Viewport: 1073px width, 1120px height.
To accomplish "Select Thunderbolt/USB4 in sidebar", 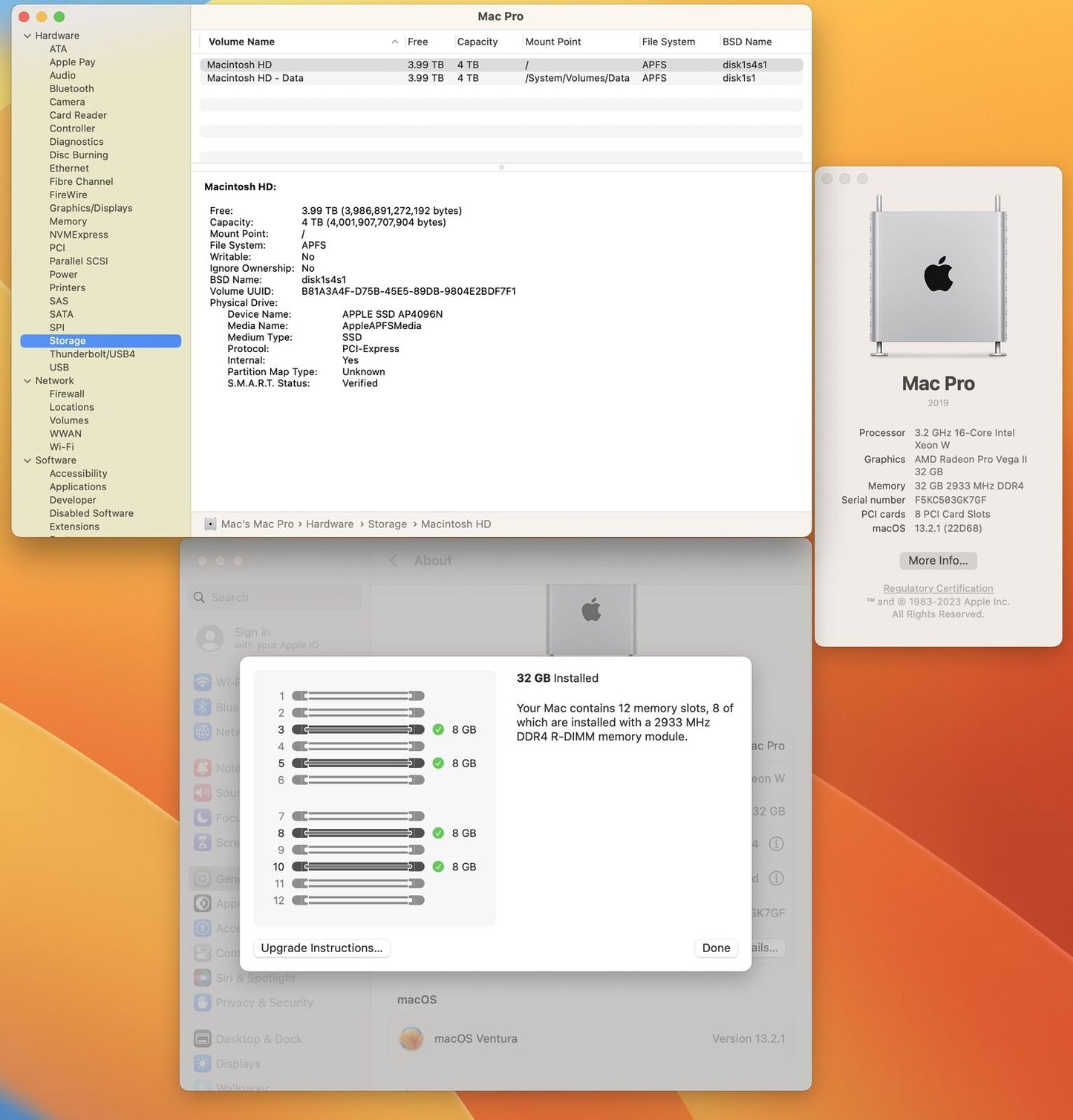I will tap(92, 354).
